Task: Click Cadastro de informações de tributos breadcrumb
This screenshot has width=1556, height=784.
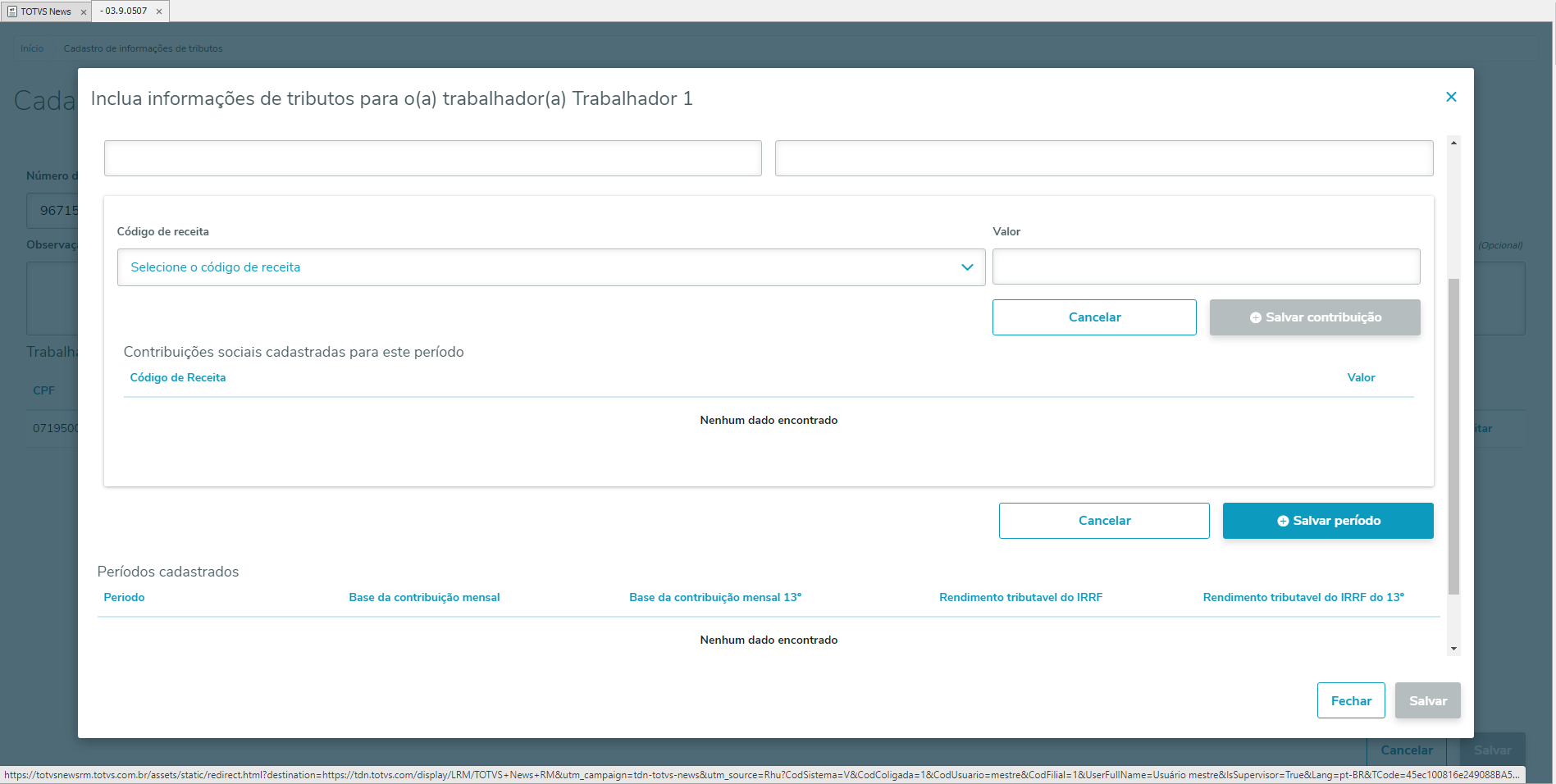Action: point(143,48)
